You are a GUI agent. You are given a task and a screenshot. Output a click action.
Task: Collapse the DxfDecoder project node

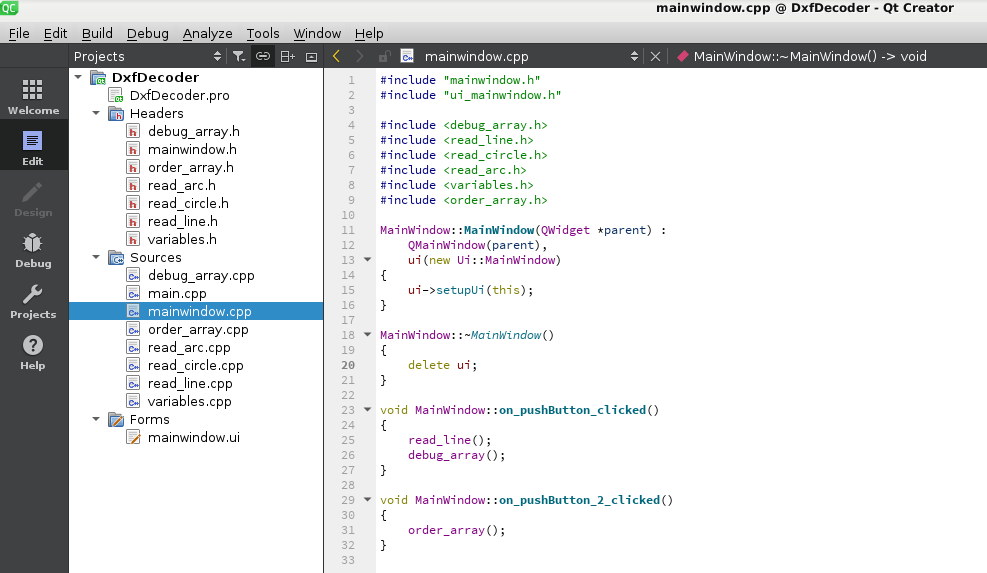point(78,77)
